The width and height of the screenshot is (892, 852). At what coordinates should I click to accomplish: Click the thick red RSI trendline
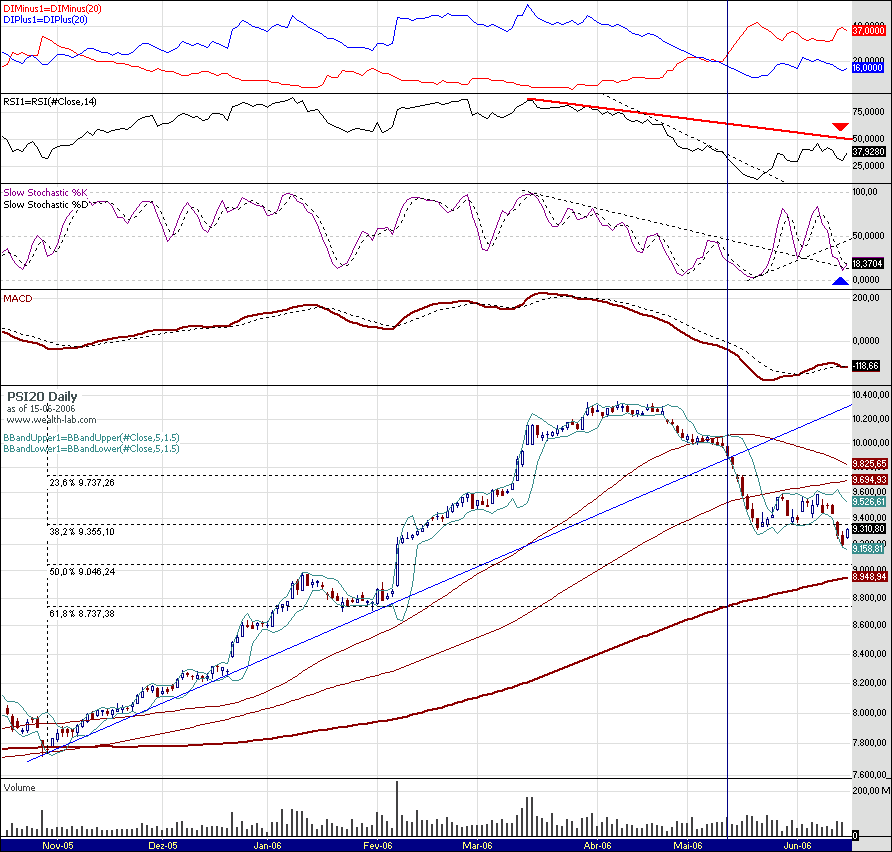(690, 119)
